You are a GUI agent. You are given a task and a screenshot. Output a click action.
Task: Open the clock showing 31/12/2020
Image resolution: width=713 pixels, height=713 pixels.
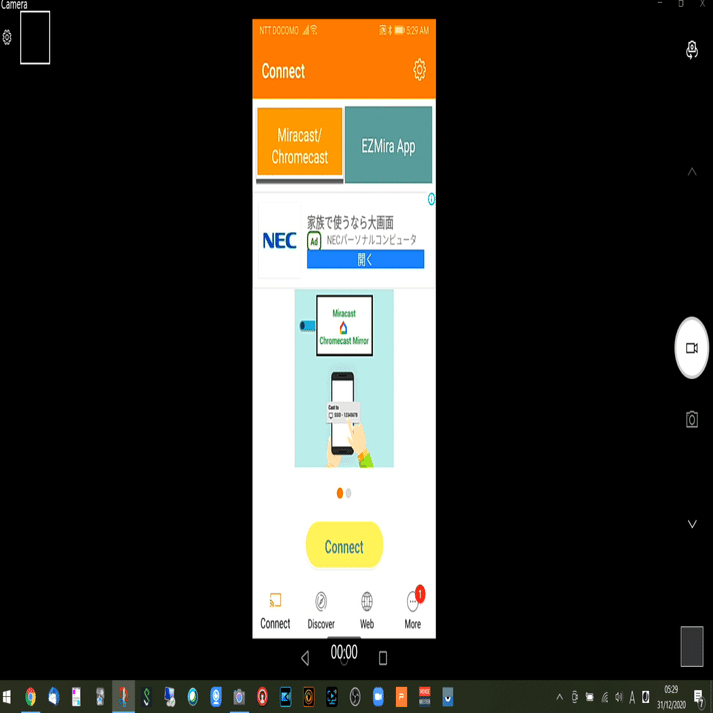tap(671, 697)
